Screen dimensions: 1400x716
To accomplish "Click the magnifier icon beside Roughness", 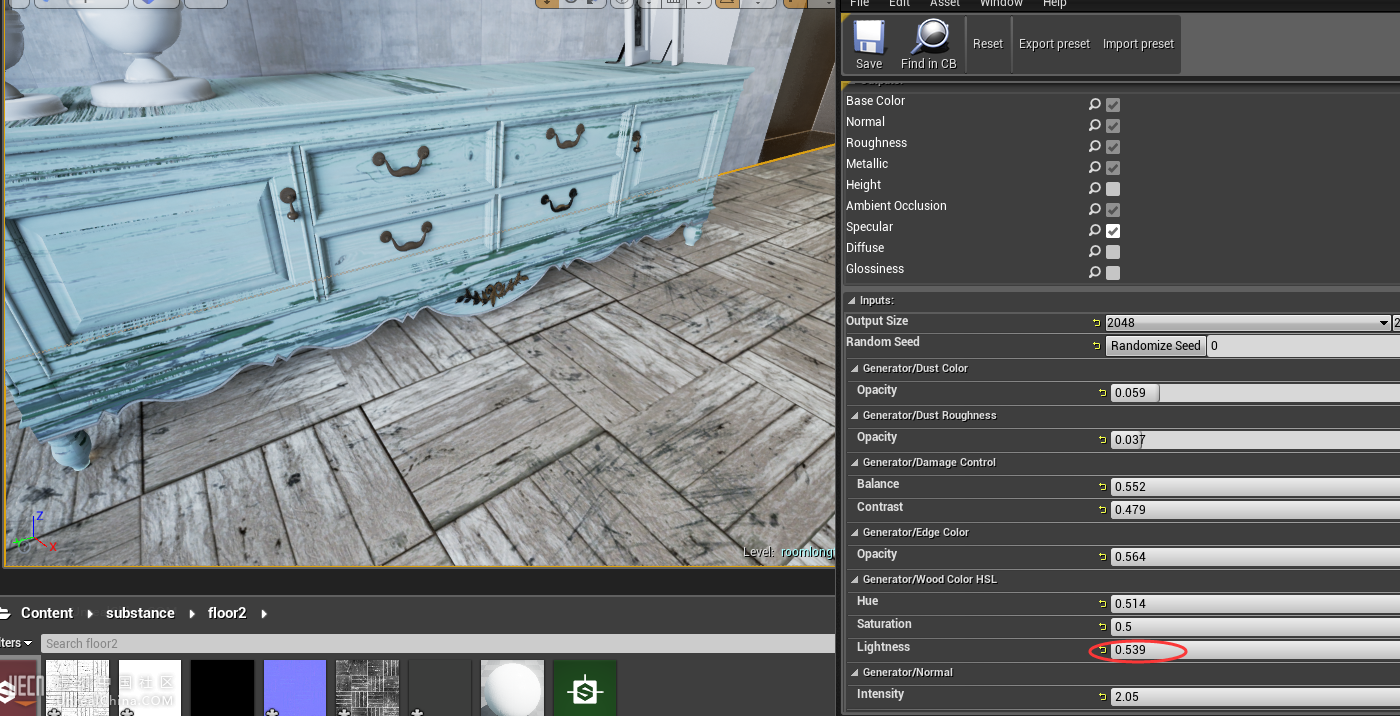I will click(x=1095, y=147).
